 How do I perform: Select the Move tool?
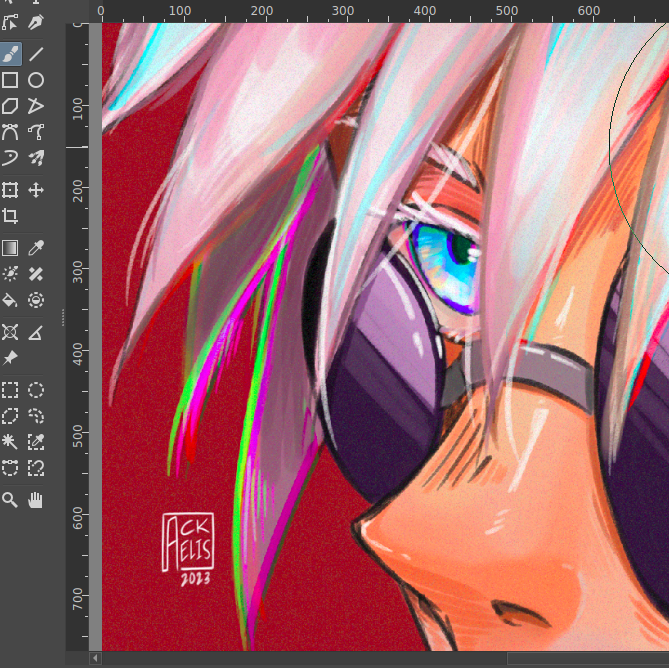(36, 190)
